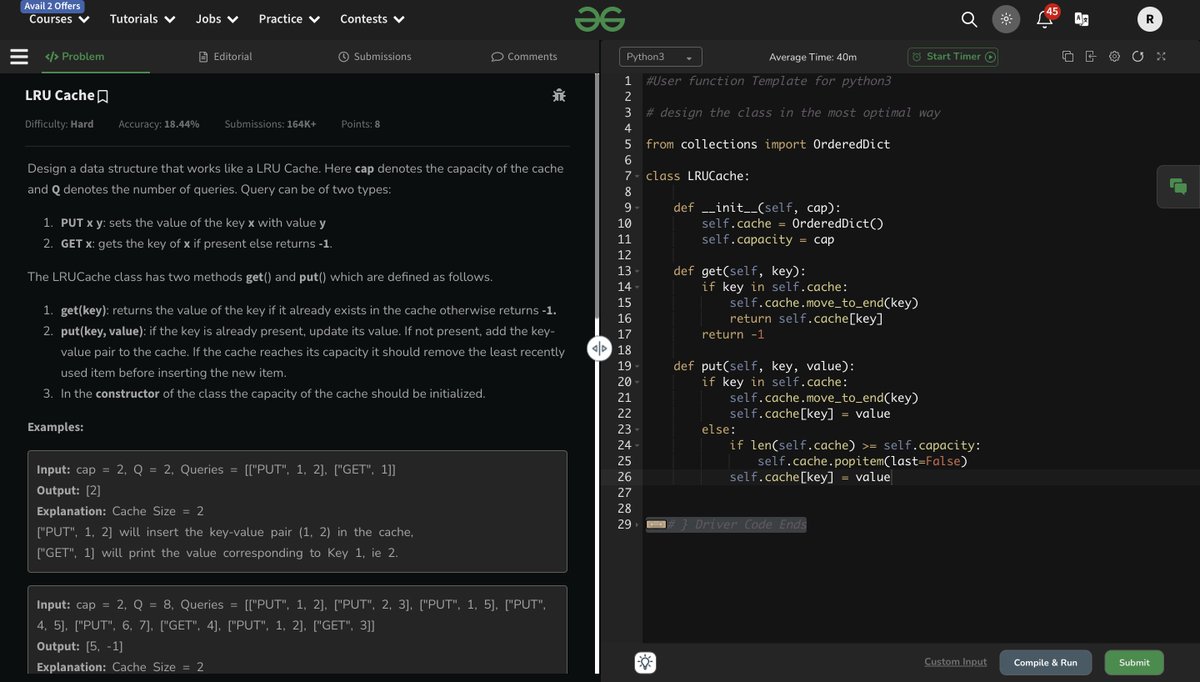The height and width of the screenshot is (682, 1200).
Task: Open the user profile avatar R
Action: 1150,19
